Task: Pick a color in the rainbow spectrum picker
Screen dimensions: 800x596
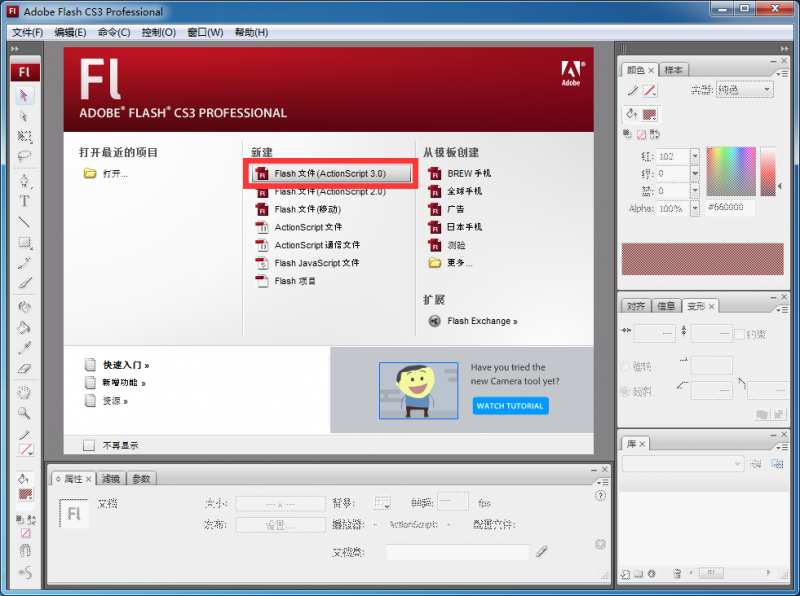Action: tap(731, 171)
